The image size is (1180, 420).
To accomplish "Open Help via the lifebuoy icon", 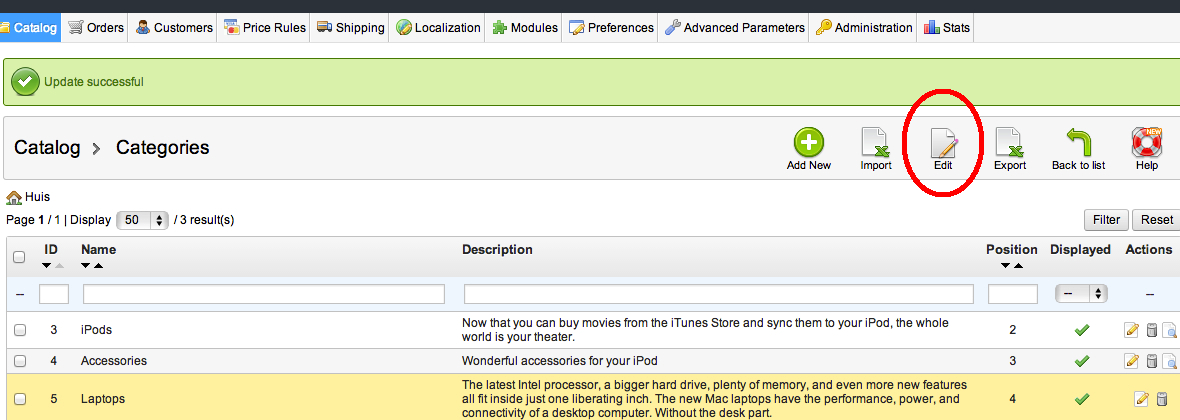I will tap(1146, 143).
